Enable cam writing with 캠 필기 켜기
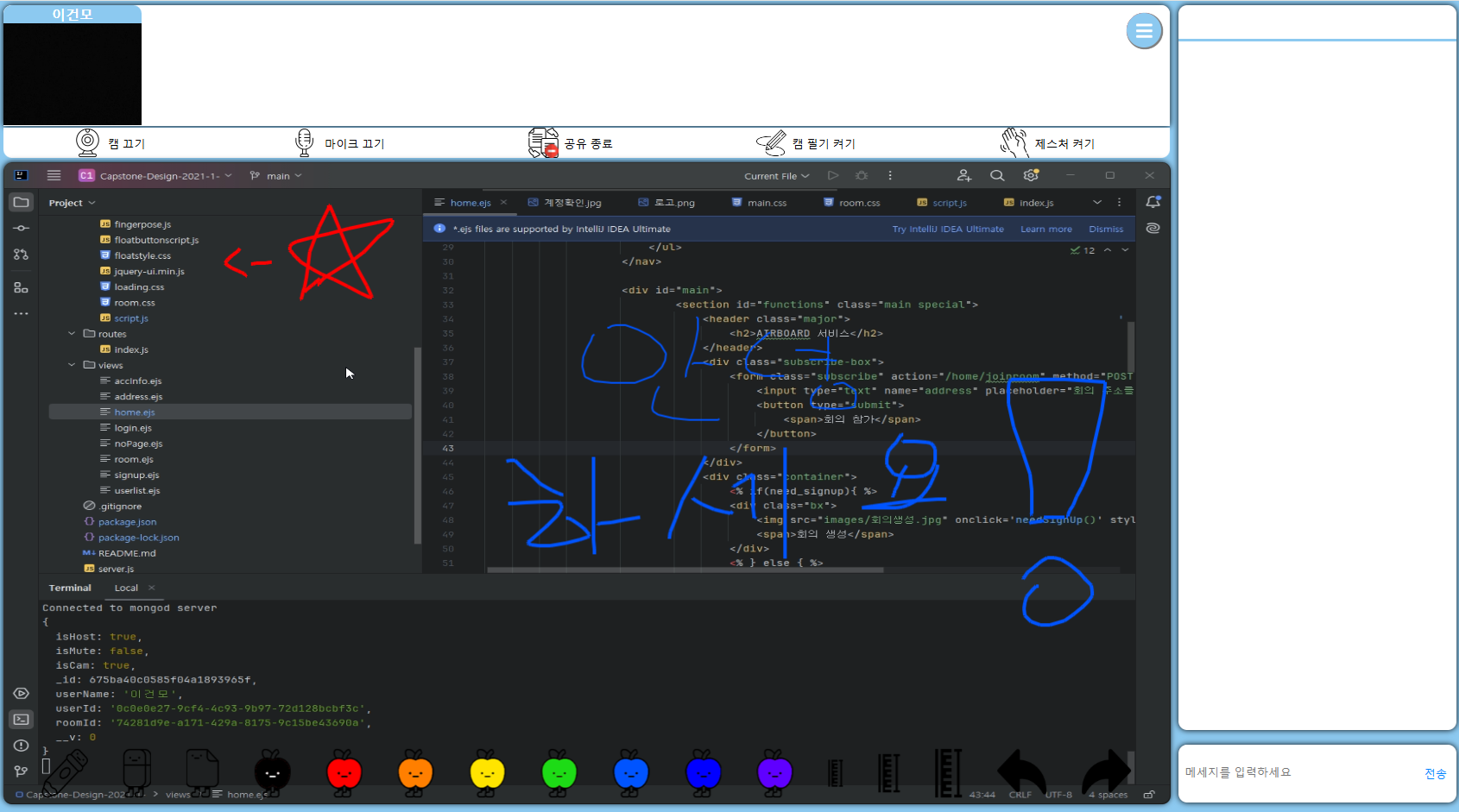This screenshot has height=812, width=1459. (805, 143)
